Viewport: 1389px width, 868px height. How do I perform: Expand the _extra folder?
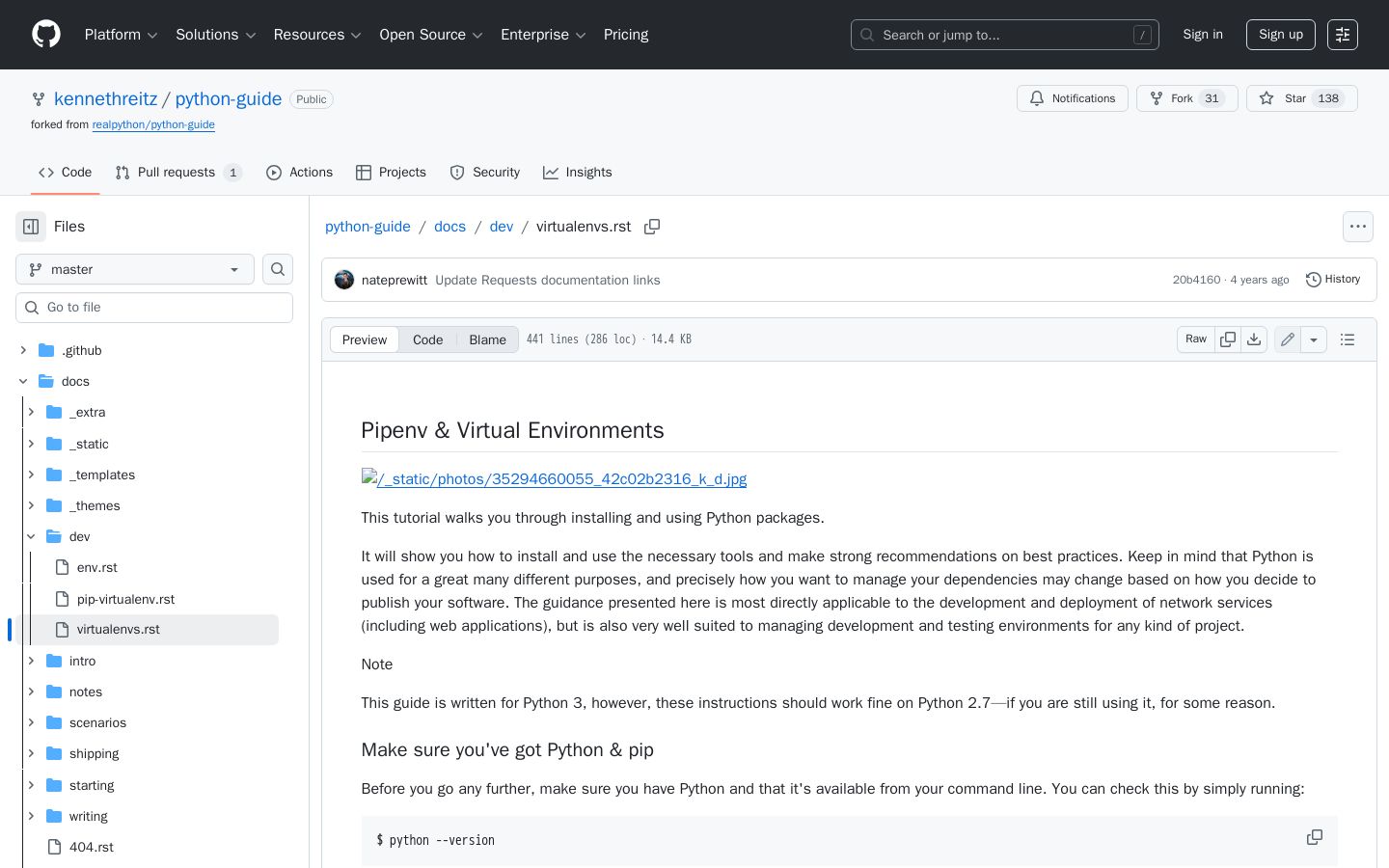[31, 412]
